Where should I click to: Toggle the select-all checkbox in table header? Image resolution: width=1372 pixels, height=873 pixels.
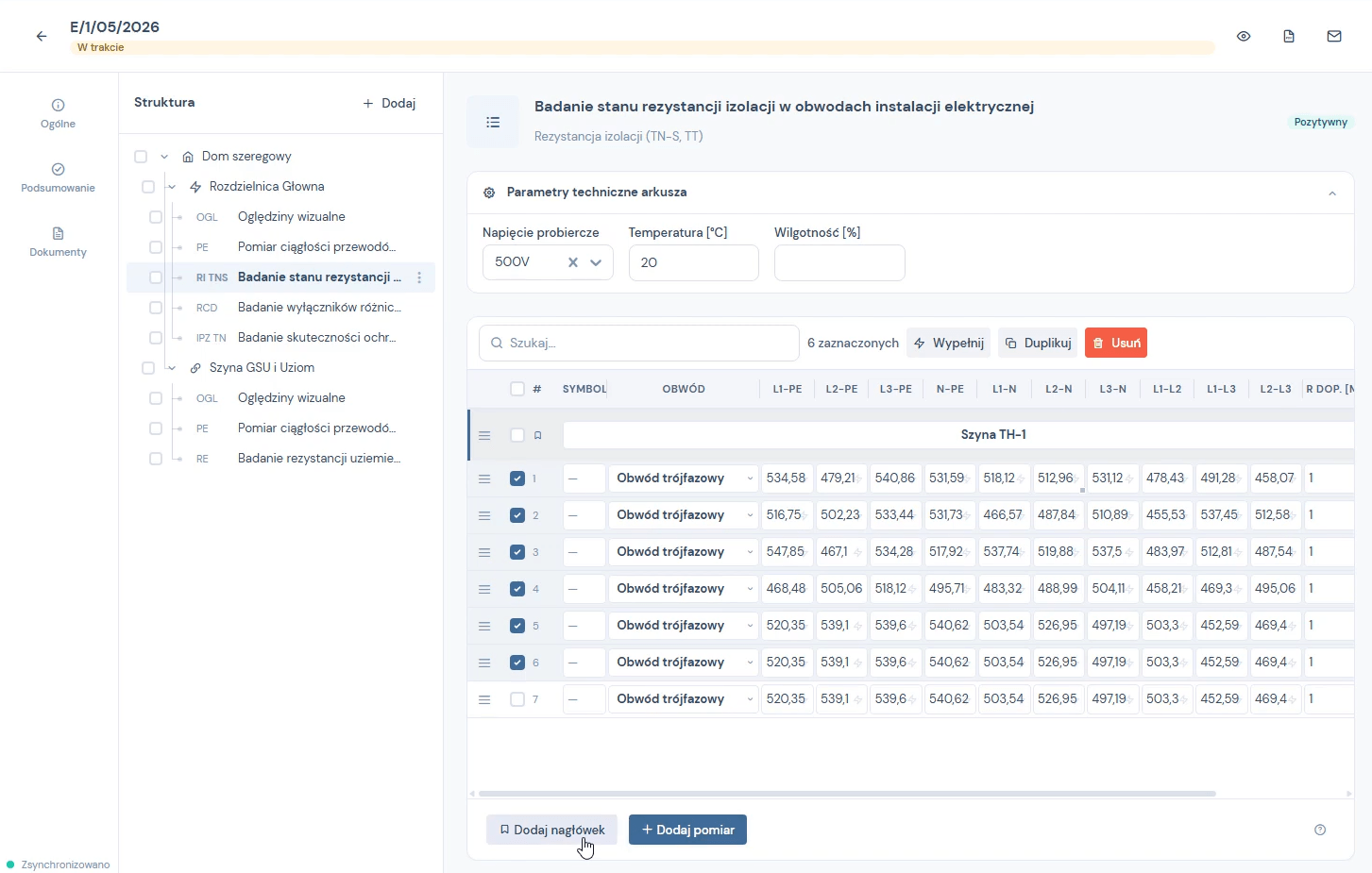pyautogui.click(x=517, y=389)
